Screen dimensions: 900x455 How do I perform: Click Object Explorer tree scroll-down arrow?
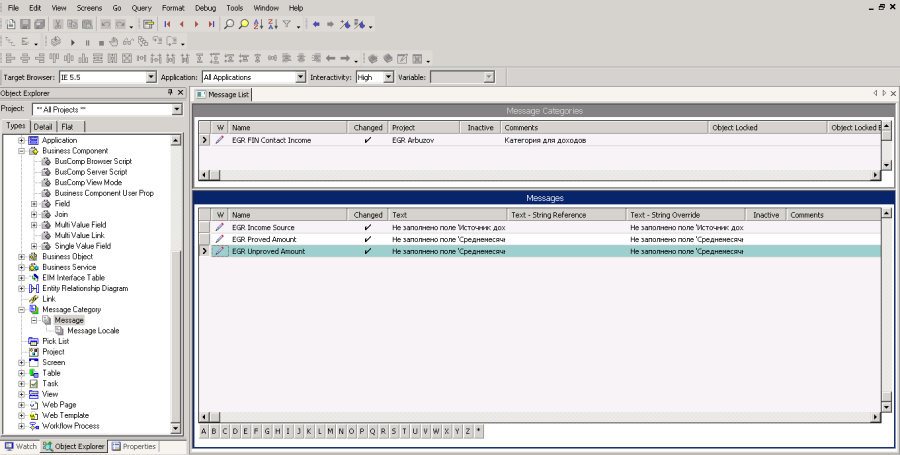(x=176, y=429)
